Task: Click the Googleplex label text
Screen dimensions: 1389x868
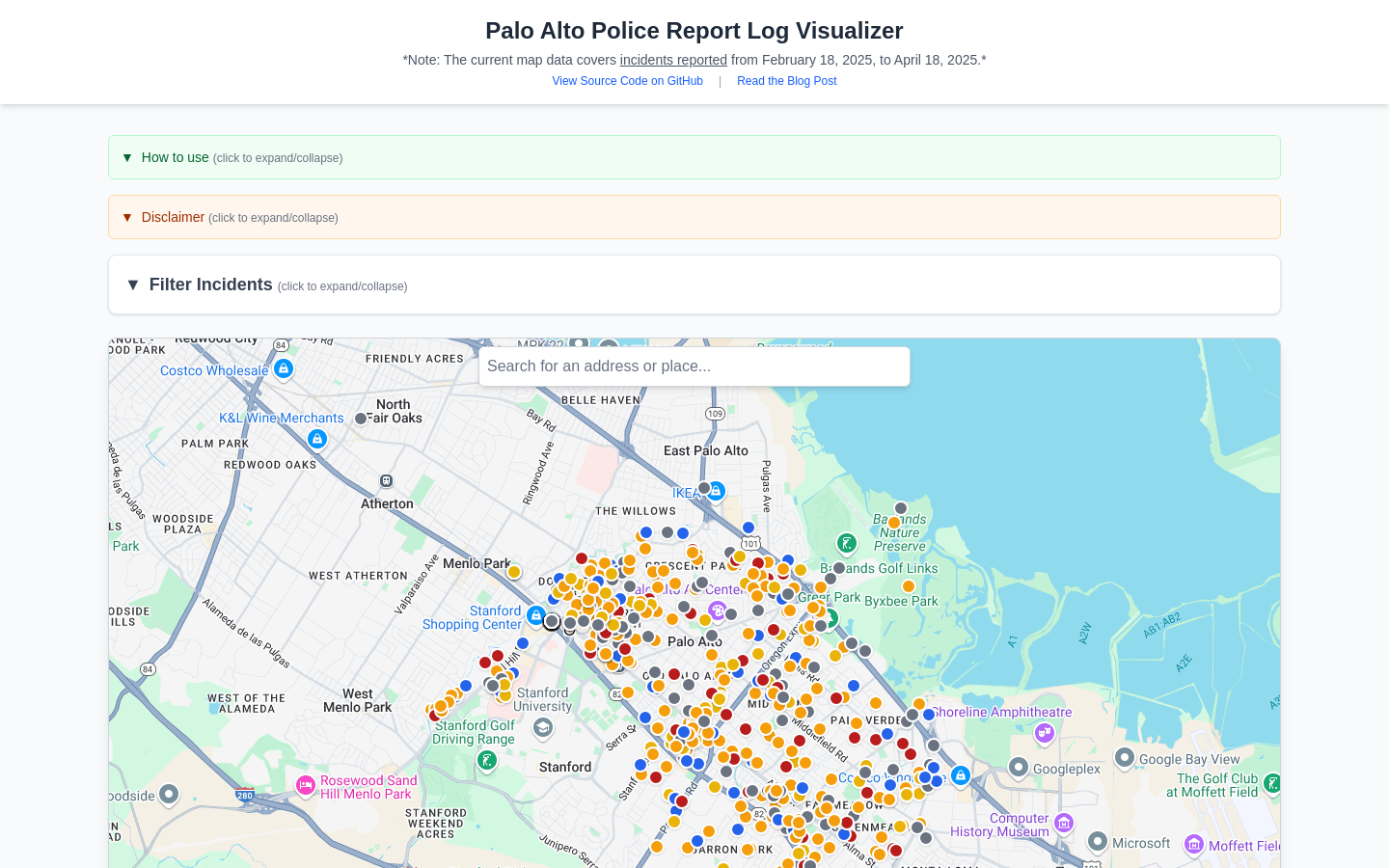Action: (x=1067, y=769)
